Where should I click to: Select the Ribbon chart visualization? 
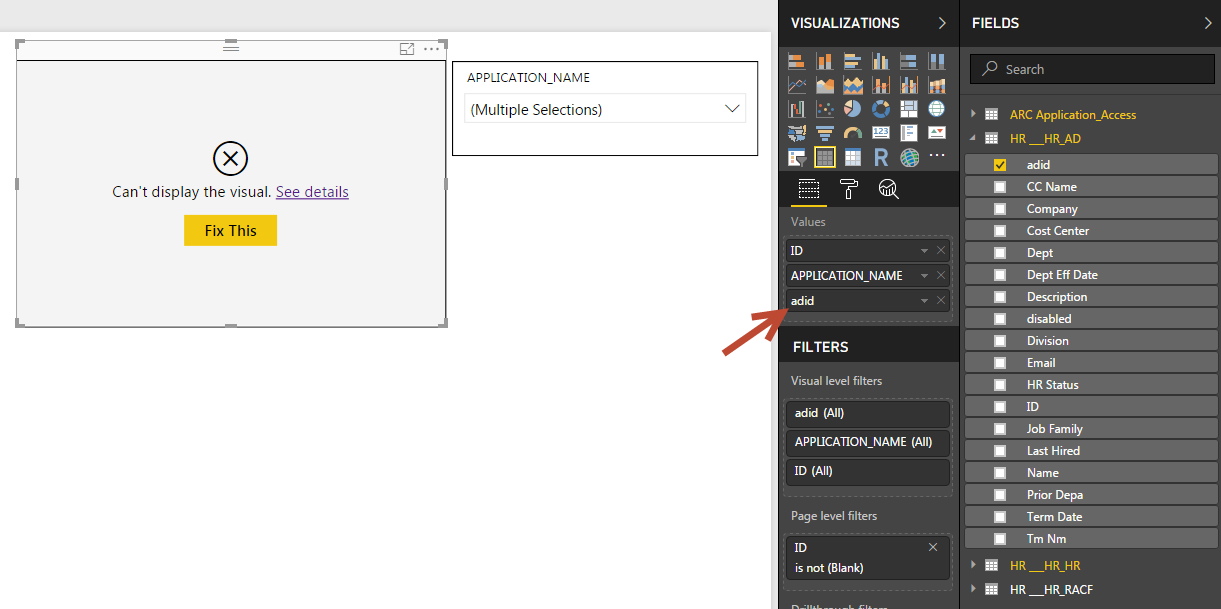click(937, 85)
